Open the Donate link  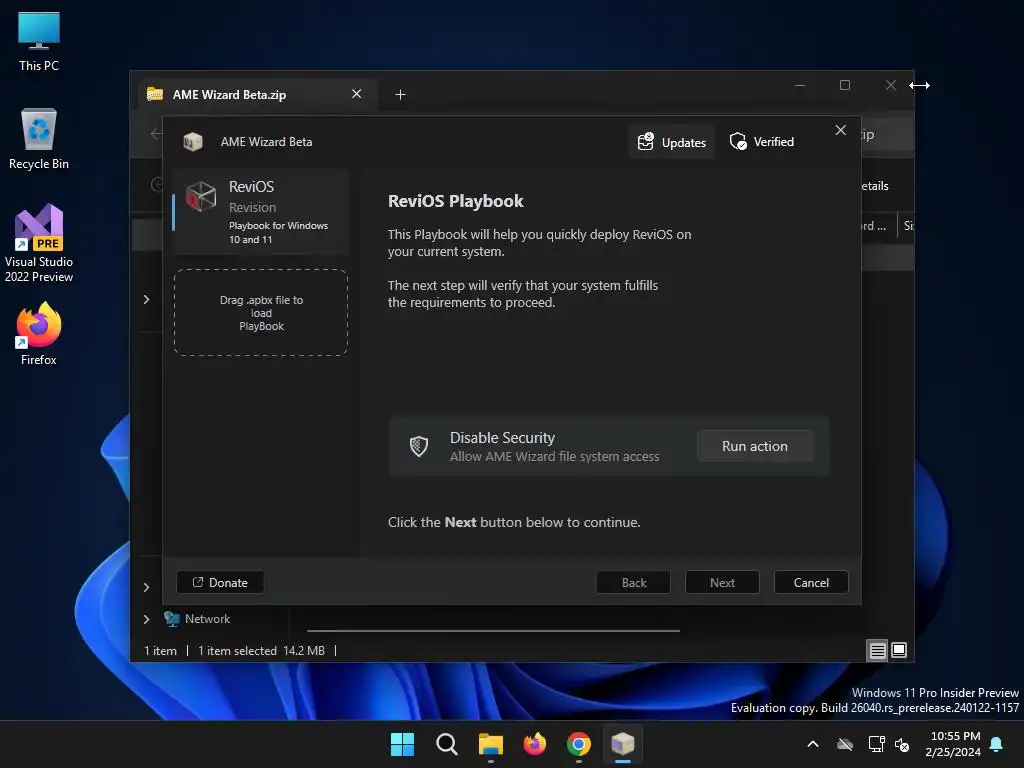pos(220,583)
